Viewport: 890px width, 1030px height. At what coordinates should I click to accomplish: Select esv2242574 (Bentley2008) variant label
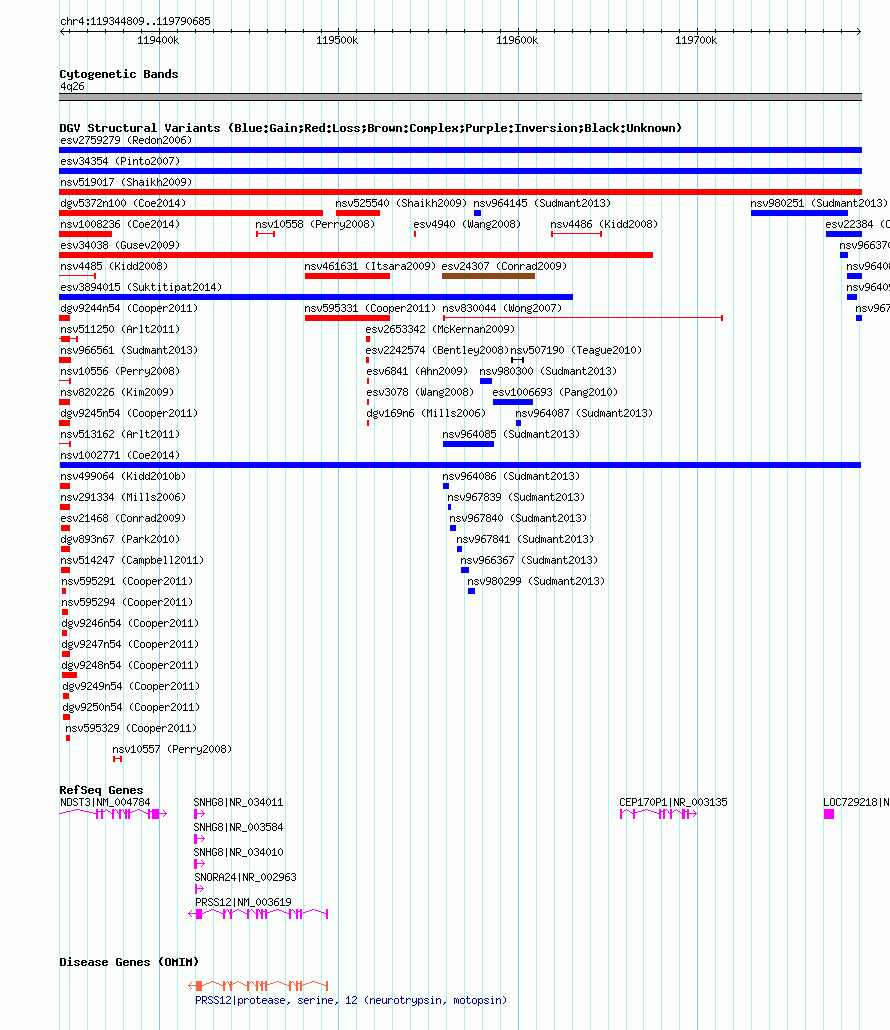tap(437, 350)
